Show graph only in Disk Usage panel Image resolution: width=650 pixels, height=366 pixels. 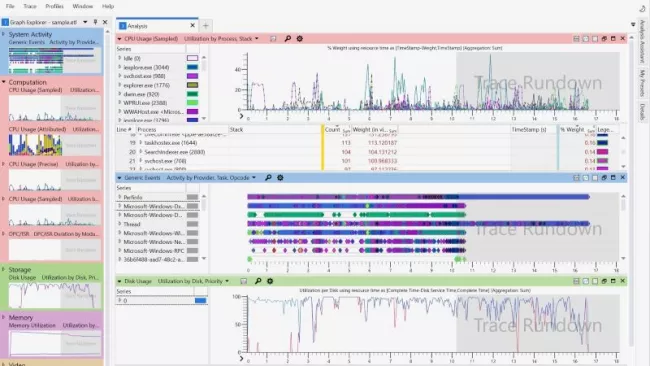(586, 281)
